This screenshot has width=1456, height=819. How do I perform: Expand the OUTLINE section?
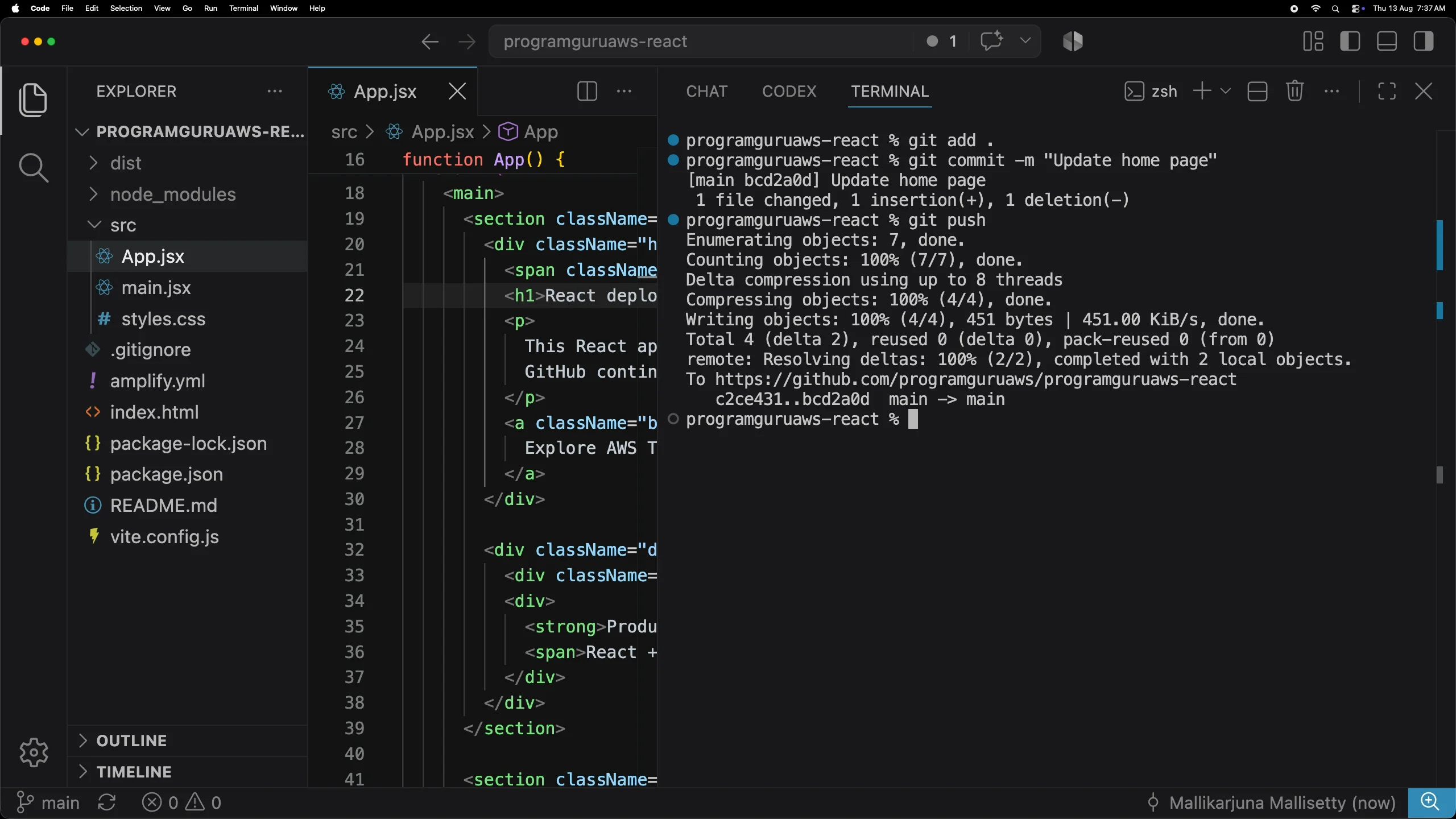point(188,741)
